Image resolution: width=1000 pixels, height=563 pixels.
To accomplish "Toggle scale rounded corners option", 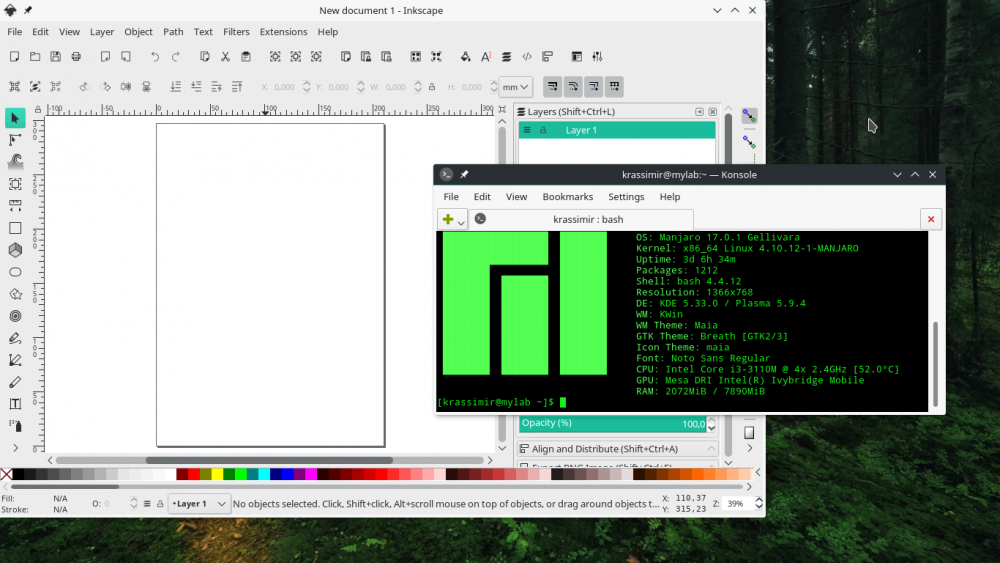I will click(573, 87).
